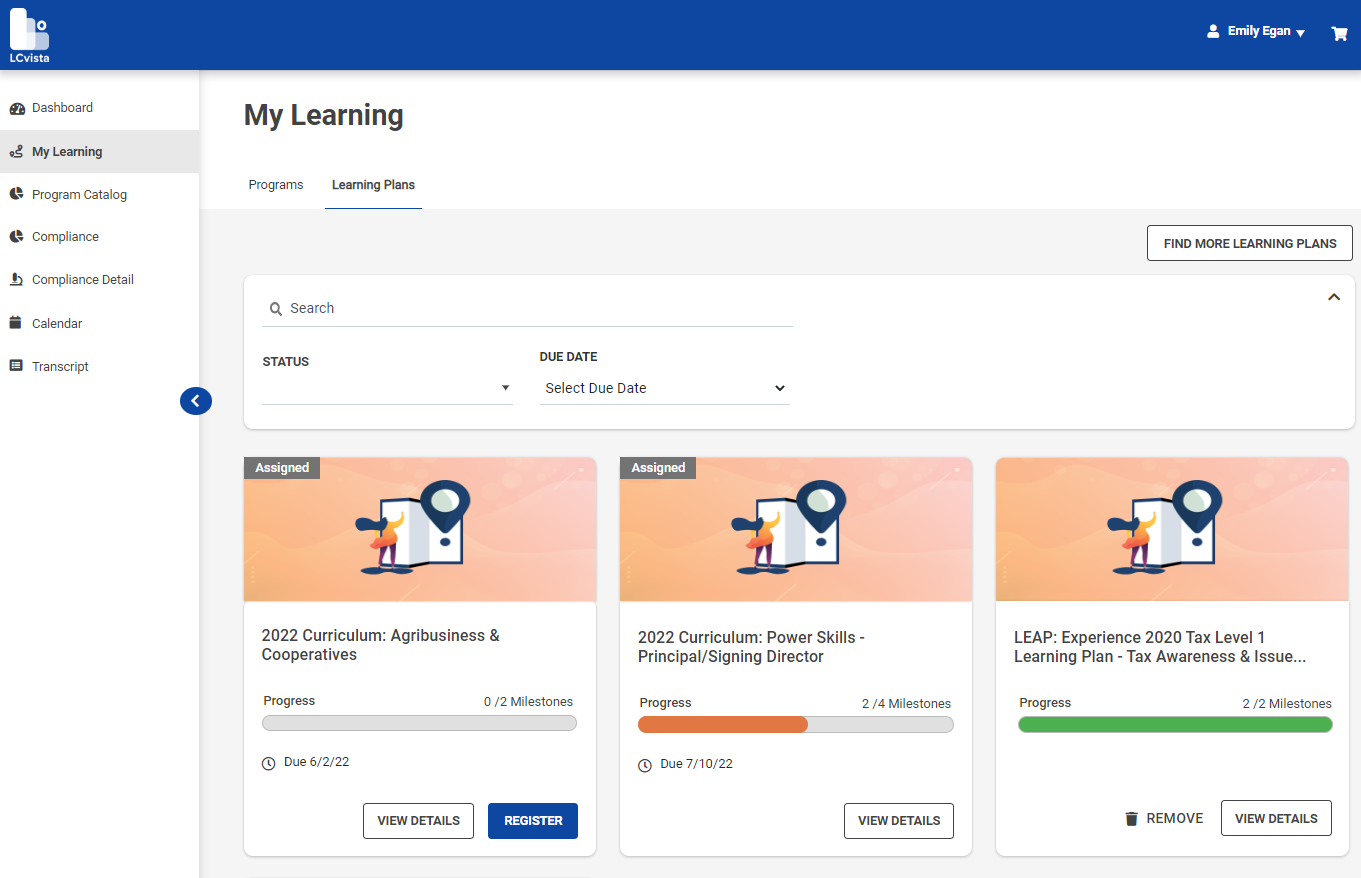The height and width of the screenshot is (878, 1361).
Task: Register for Agribusiness & Cooperatives curriculum
Action: coord(532,820)
